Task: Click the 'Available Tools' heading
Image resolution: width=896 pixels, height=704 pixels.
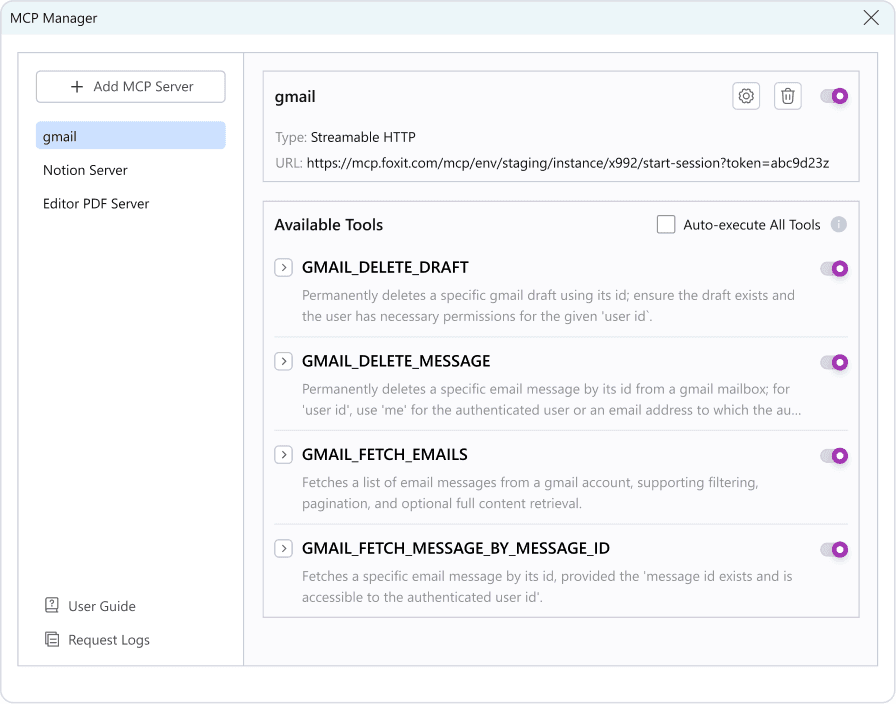Action: pyautogui.click(x=329, y=225)
